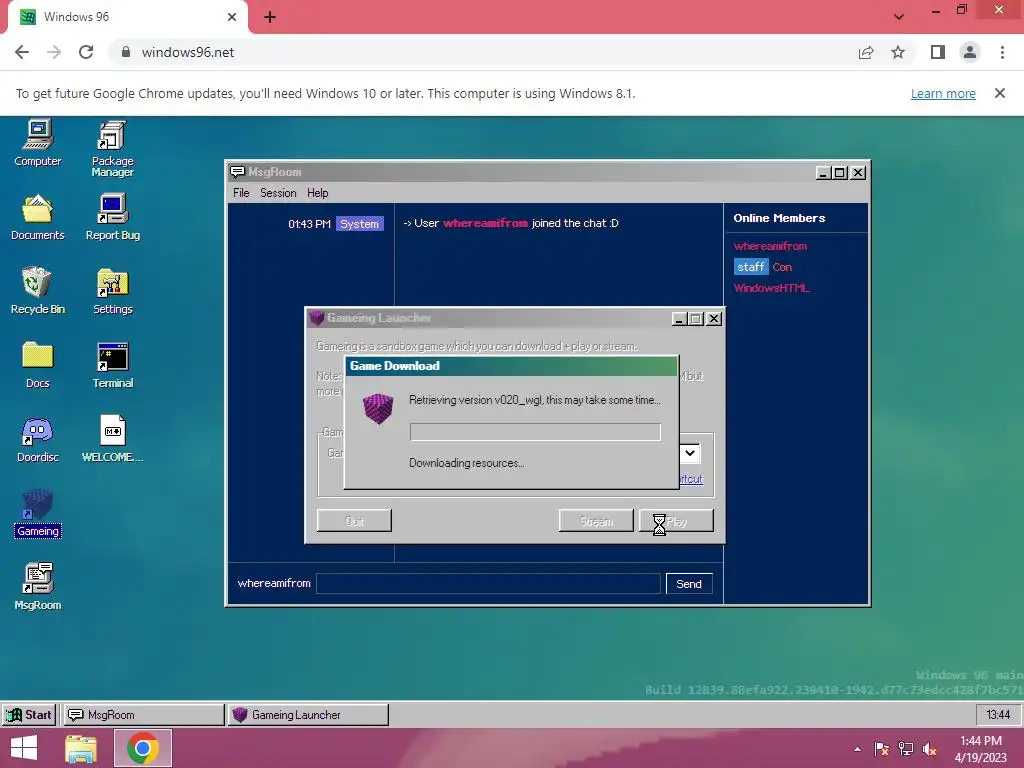Image resolution: width=1024 pixels, height=768 pixels.
Task: Open the Package Manager desktop icon
Action: [112, 148]
